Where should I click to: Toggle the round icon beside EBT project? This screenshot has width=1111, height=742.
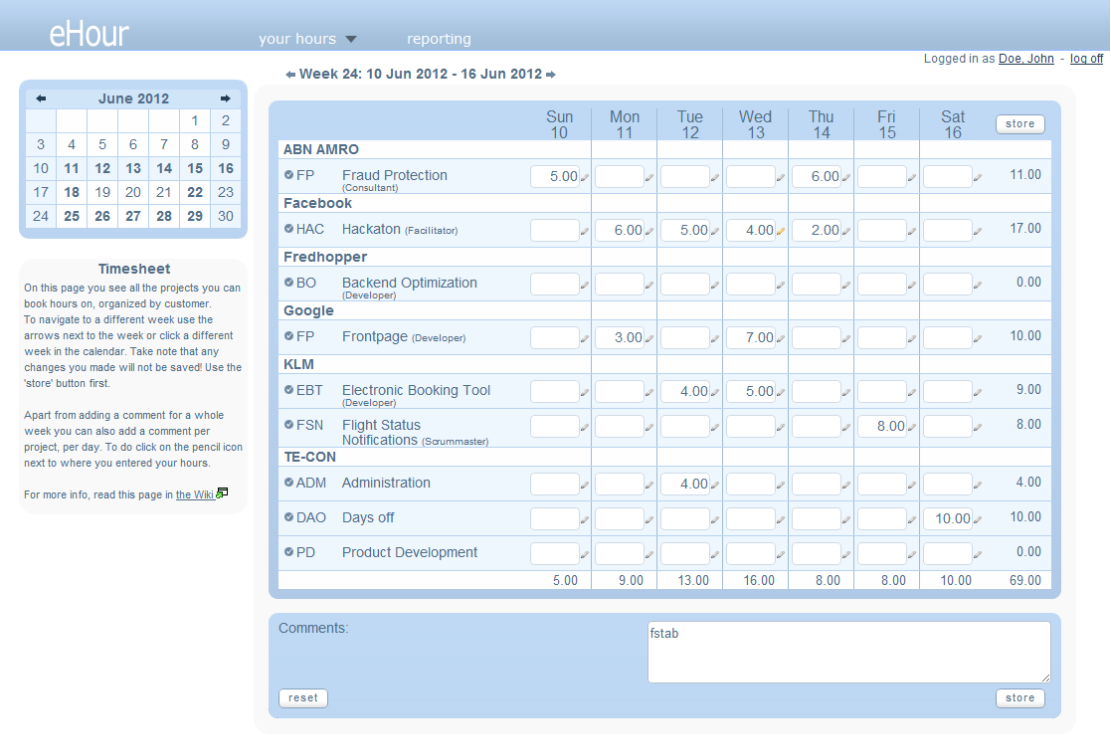[x=289, y=390]
